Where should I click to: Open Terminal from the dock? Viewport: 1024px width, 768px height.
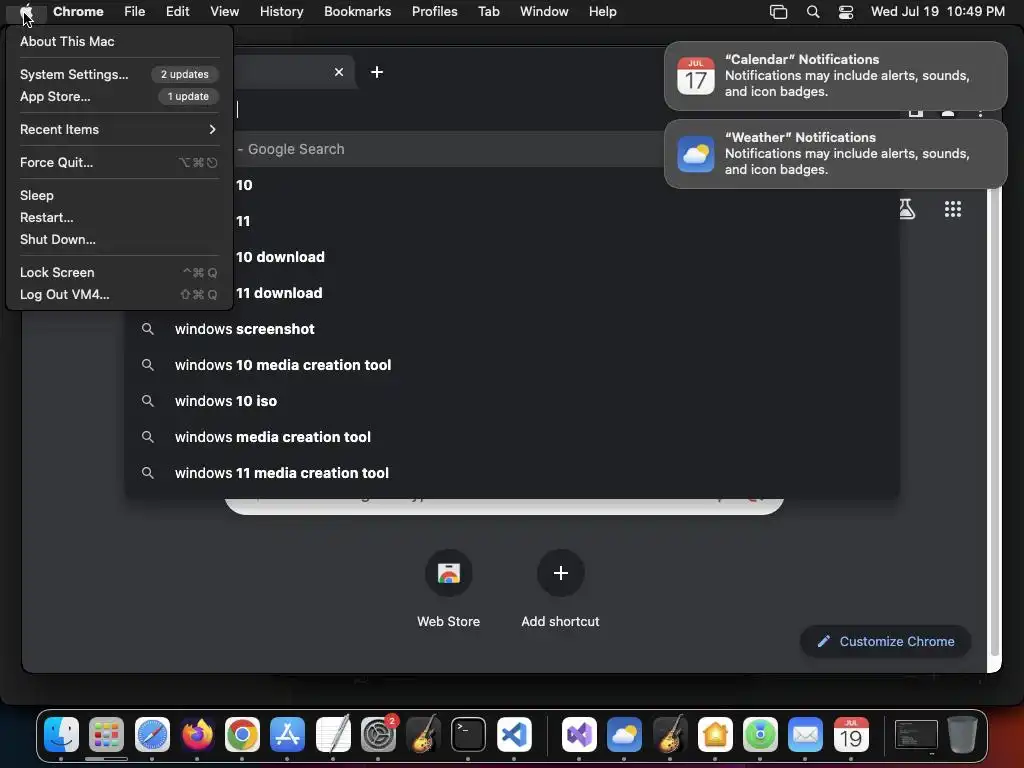468,735
